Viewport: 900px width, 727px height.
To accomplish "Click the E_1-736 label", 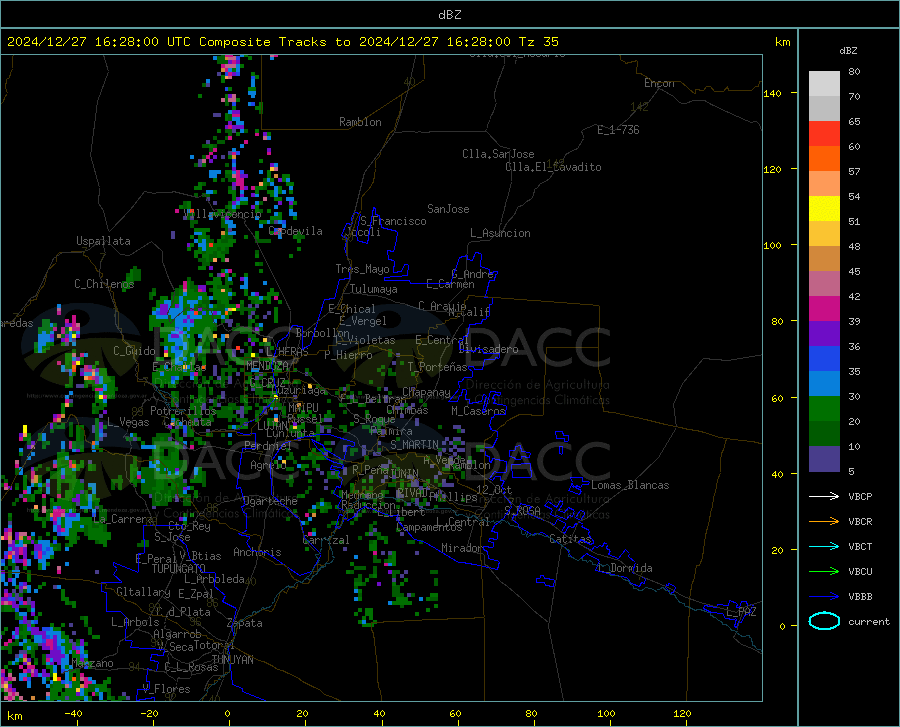I will pos(618,130).
